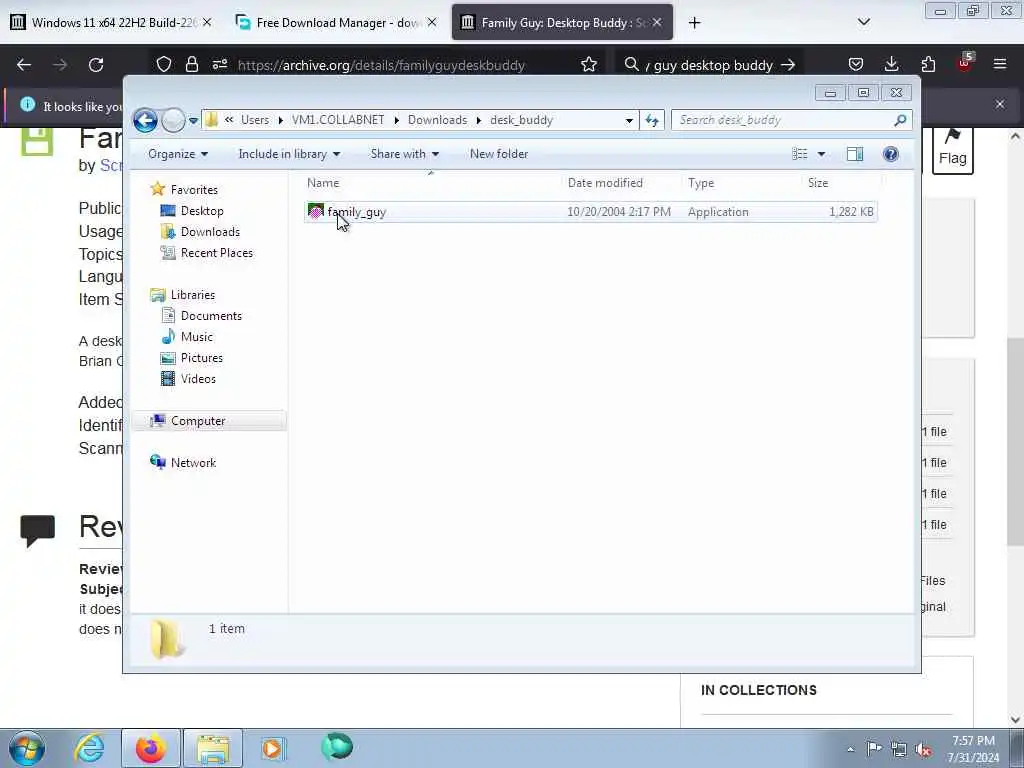
Task: Open the list all tabs dropdown
Action: (x=863, y=22)
